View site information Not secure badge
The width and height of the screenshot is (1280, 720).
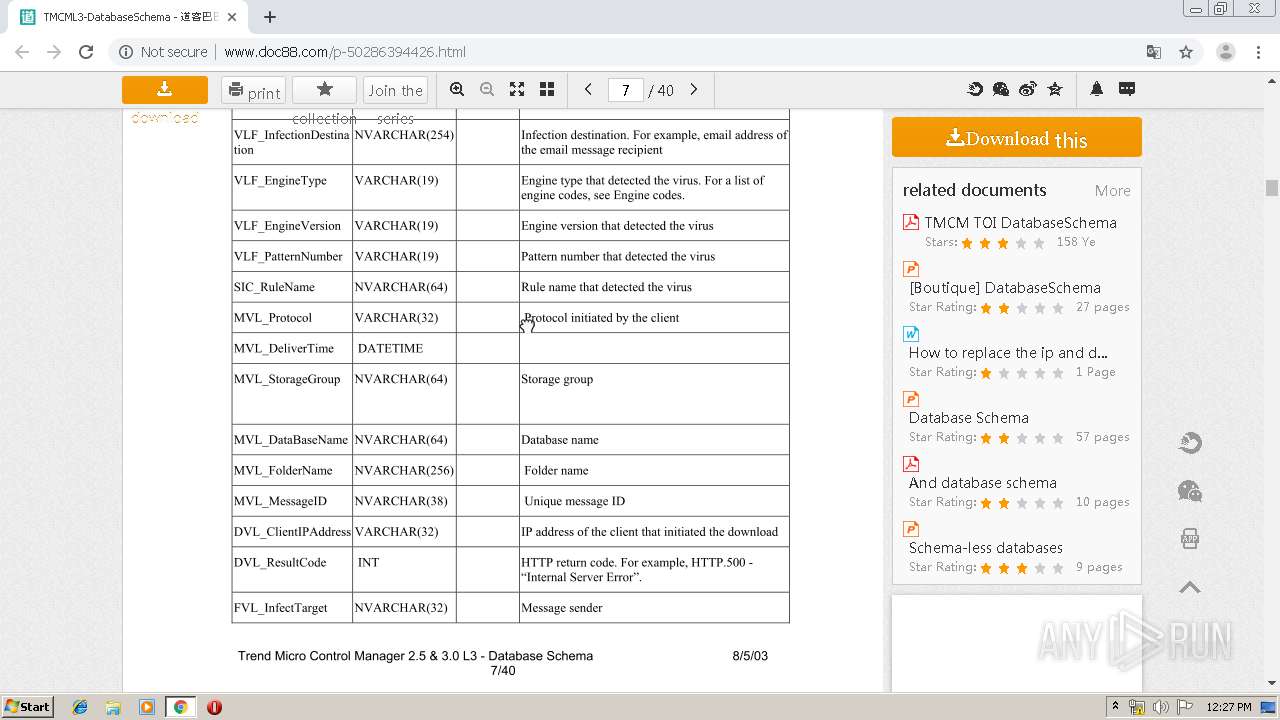coord(163,52)
